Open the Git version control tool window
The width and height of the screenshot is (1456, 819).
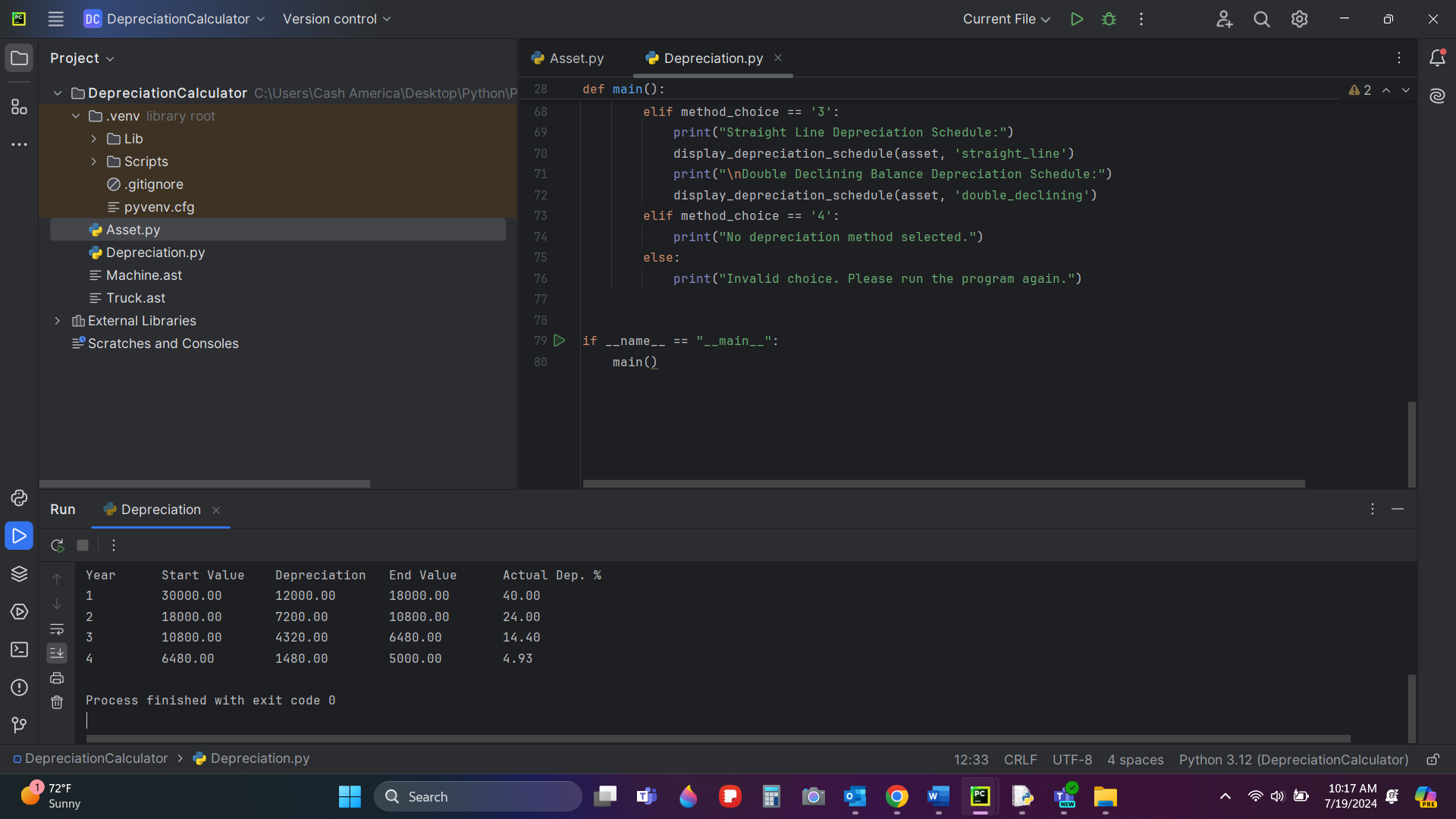click(19, 726)
